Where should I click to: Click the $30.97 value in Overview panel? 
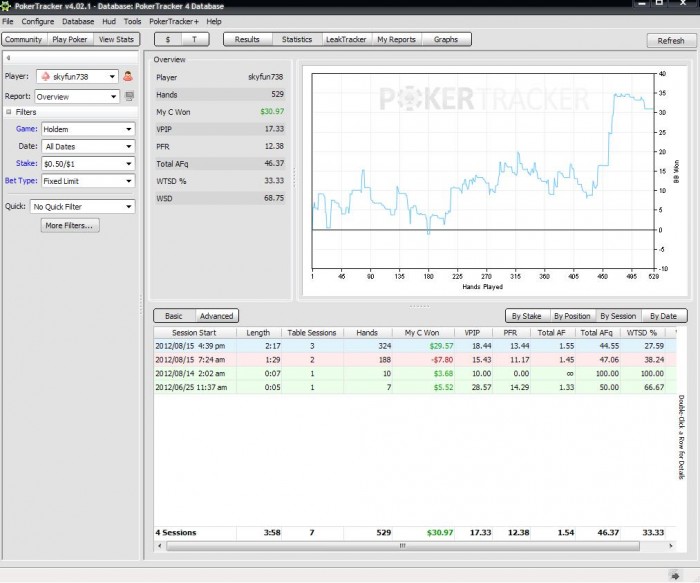(272, 112)
